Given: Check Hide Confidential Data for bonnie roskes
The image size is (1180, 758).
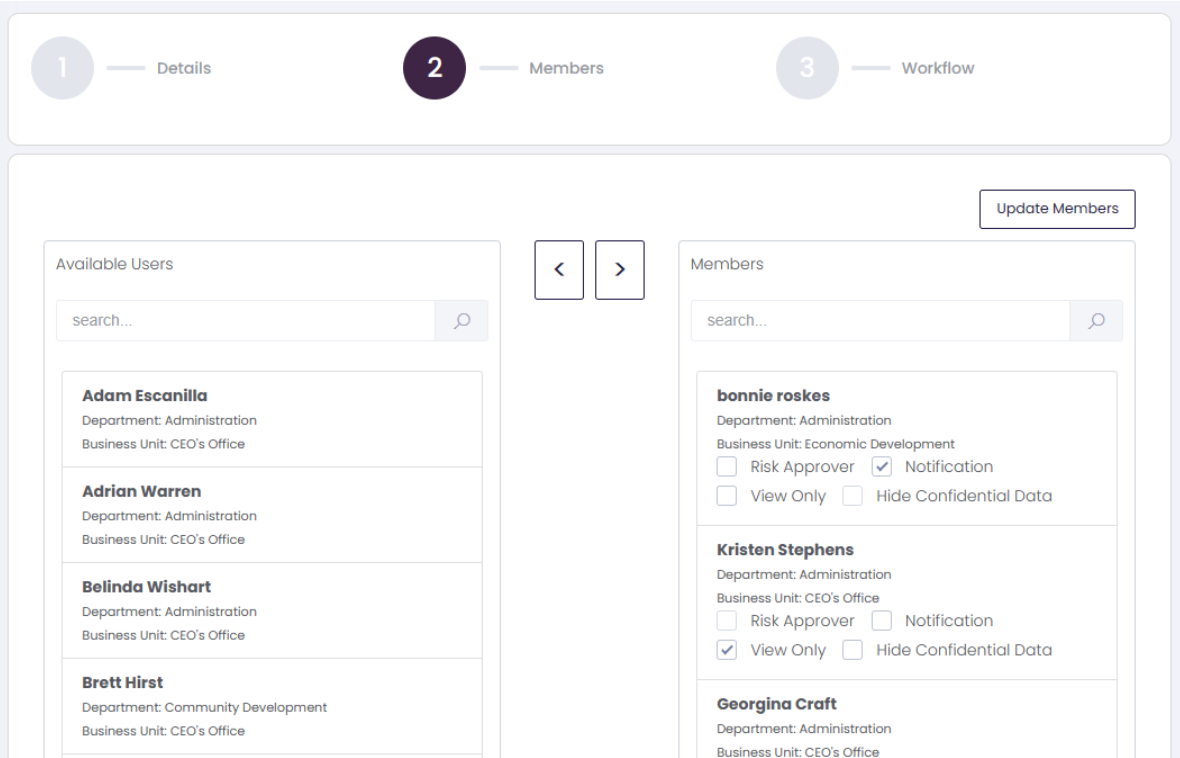Looking at the screenshot, I should click(x=853, y=496).
